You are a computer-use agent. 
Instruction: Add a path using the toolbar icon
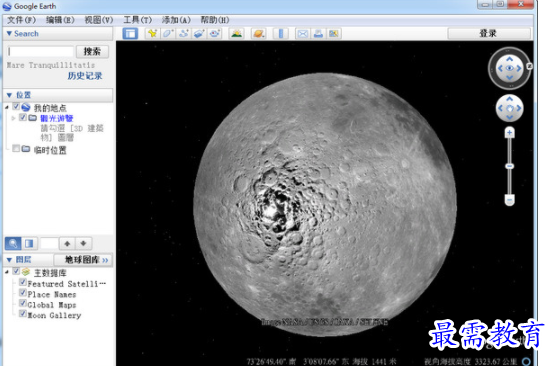(183, 33)
